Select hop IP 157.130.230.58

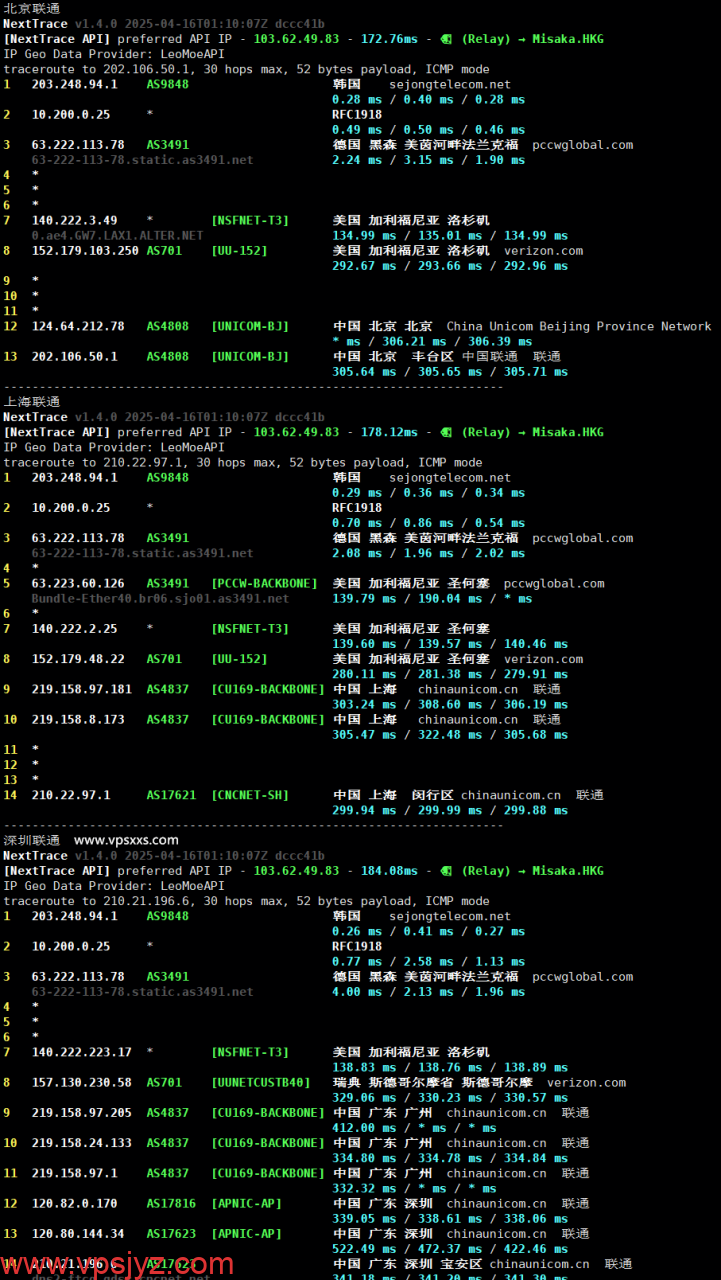coord(82,1082)
